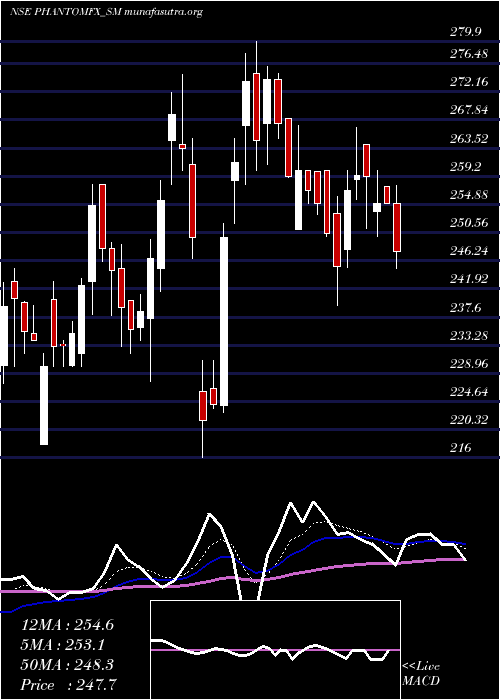Click the 220.32 price axis label

coord(470,420)
